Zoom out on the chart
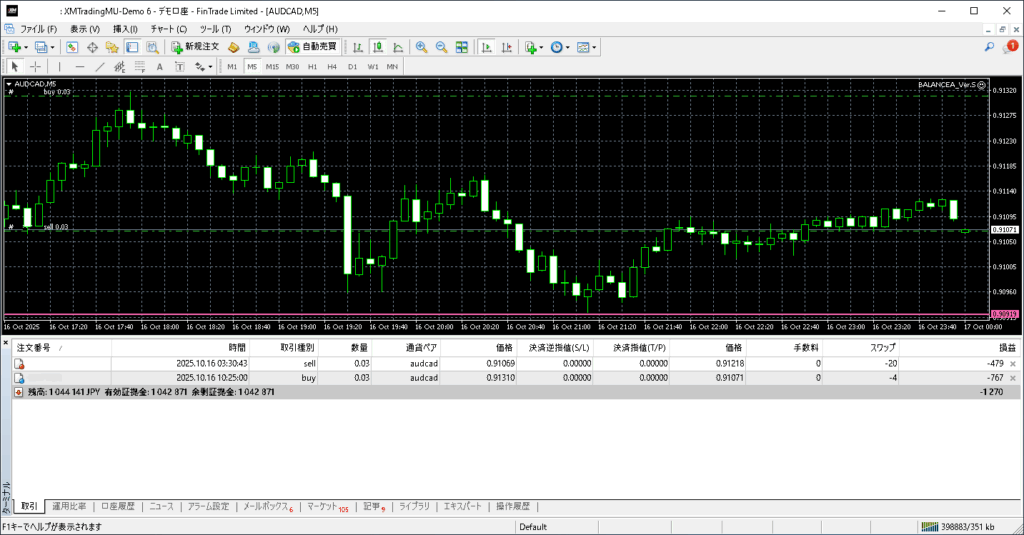Image resolution: width=1024 pixels, height=535 pixels. [441, 47]
